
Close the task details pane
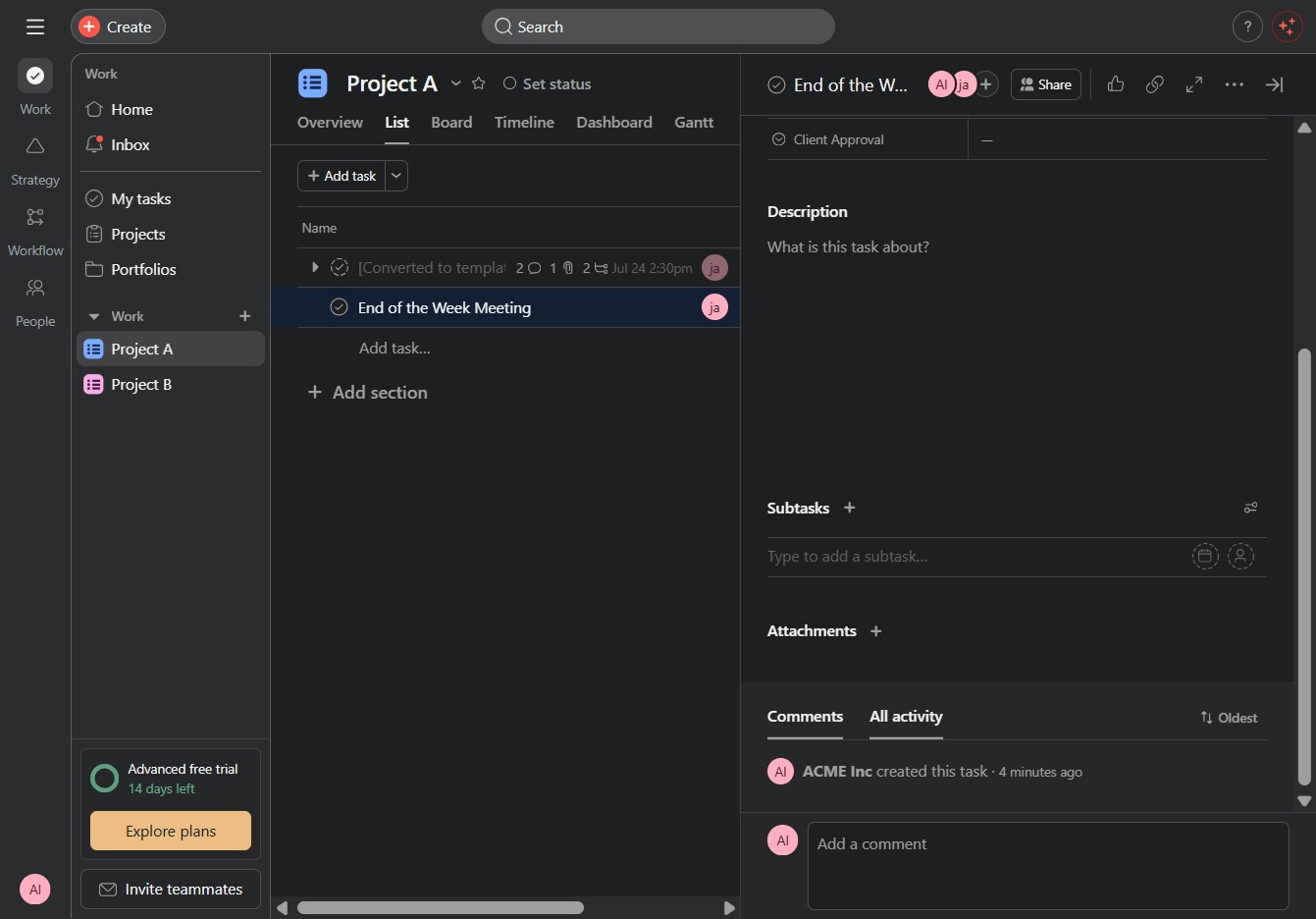click(x=1274, y=84)
